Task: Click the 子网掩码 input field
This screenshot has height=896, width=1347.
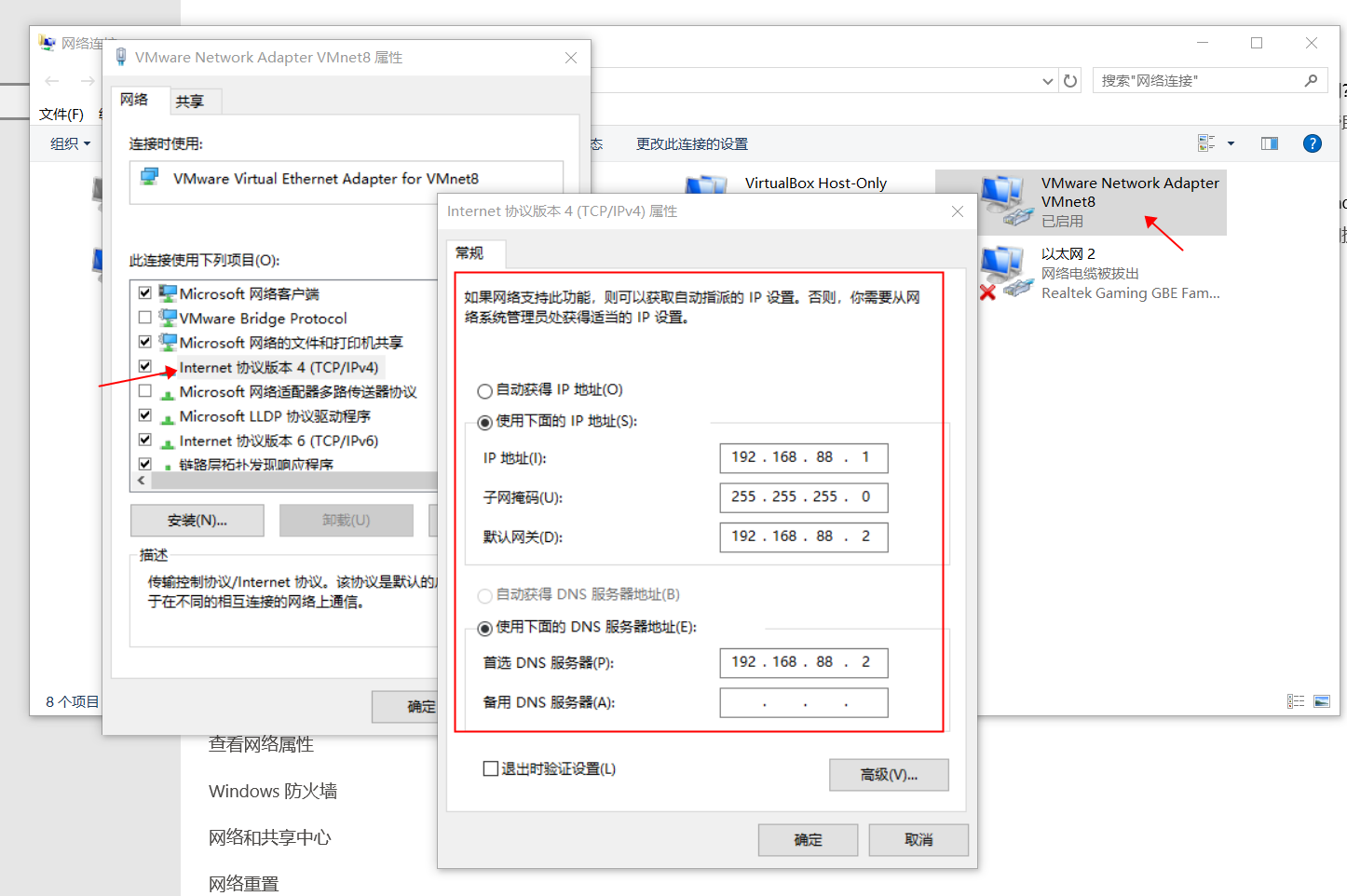Action: [804, 497]
